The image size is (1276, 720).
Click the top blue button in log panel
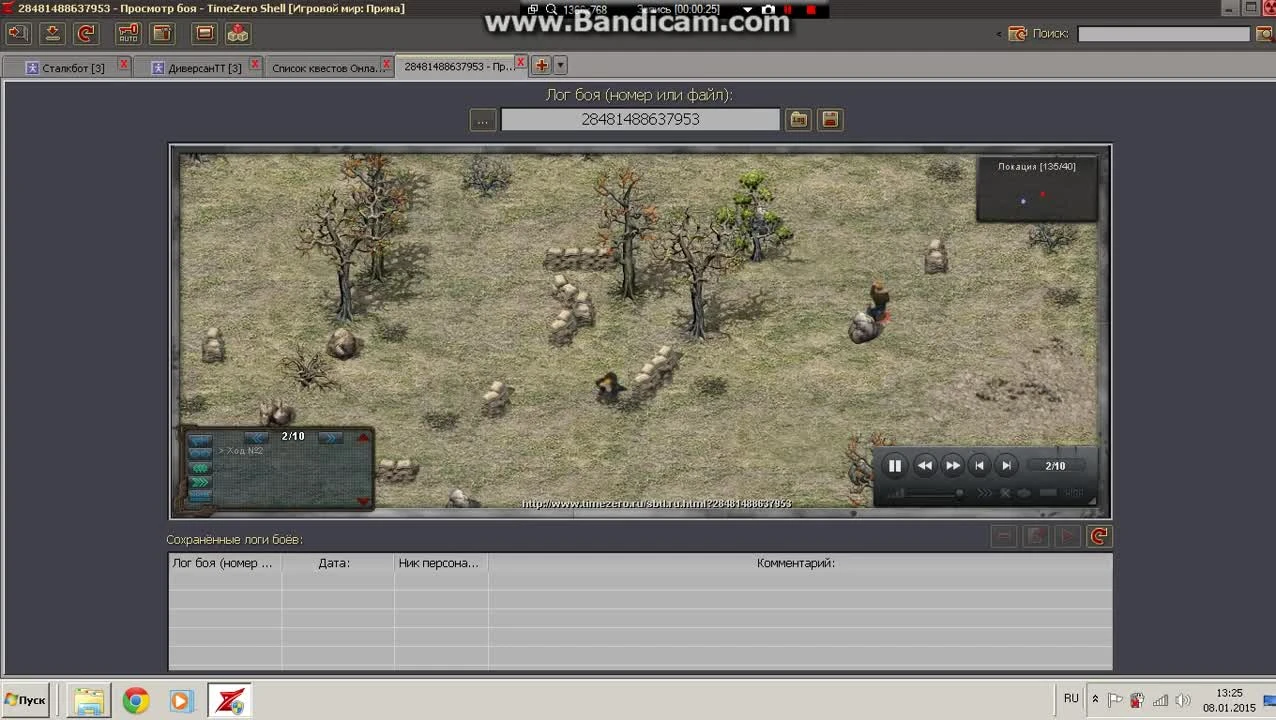(x=200, y=440)
